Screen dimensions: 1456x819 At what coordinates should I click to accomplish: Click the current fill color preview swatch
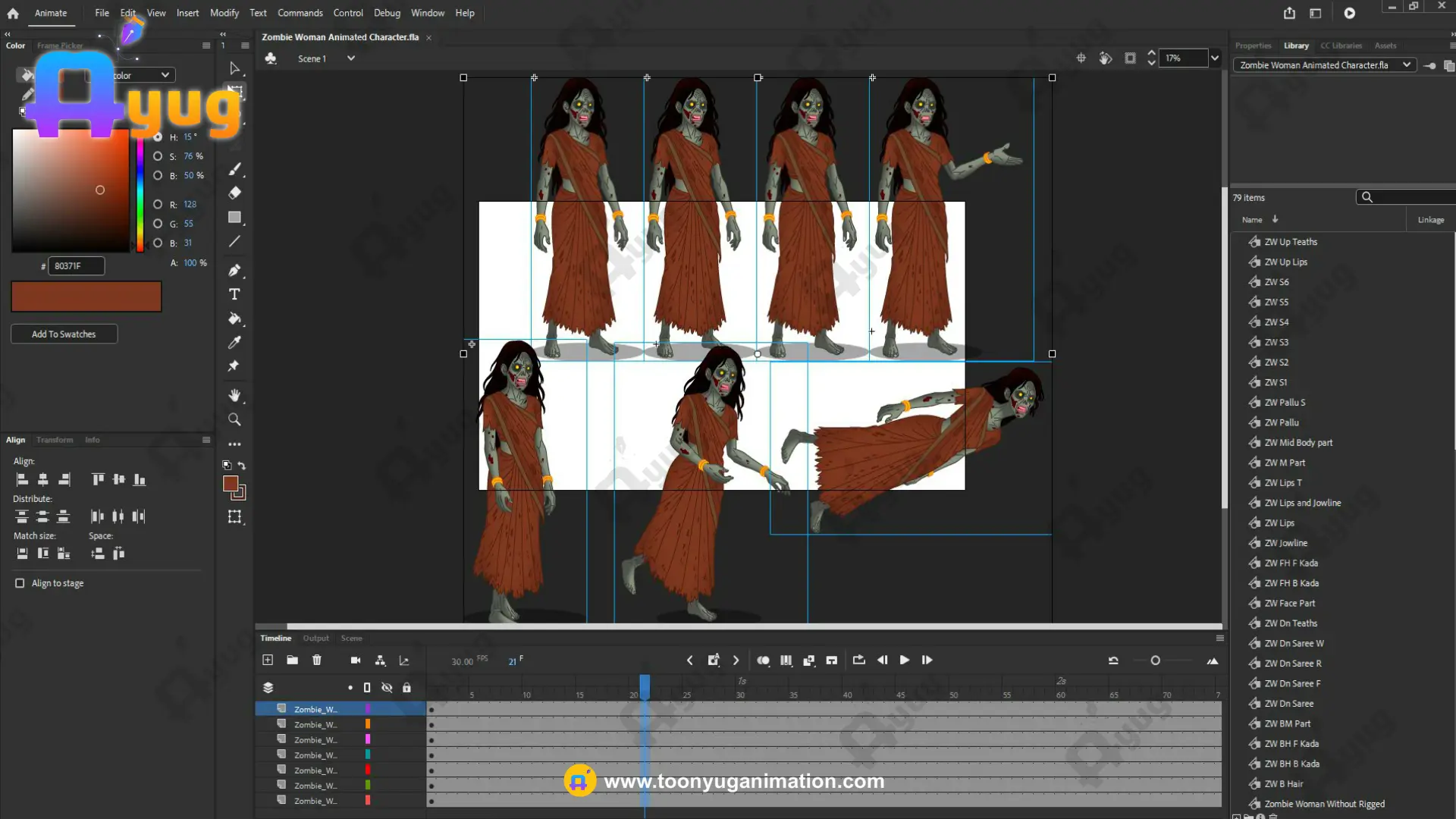click(86, 297)
